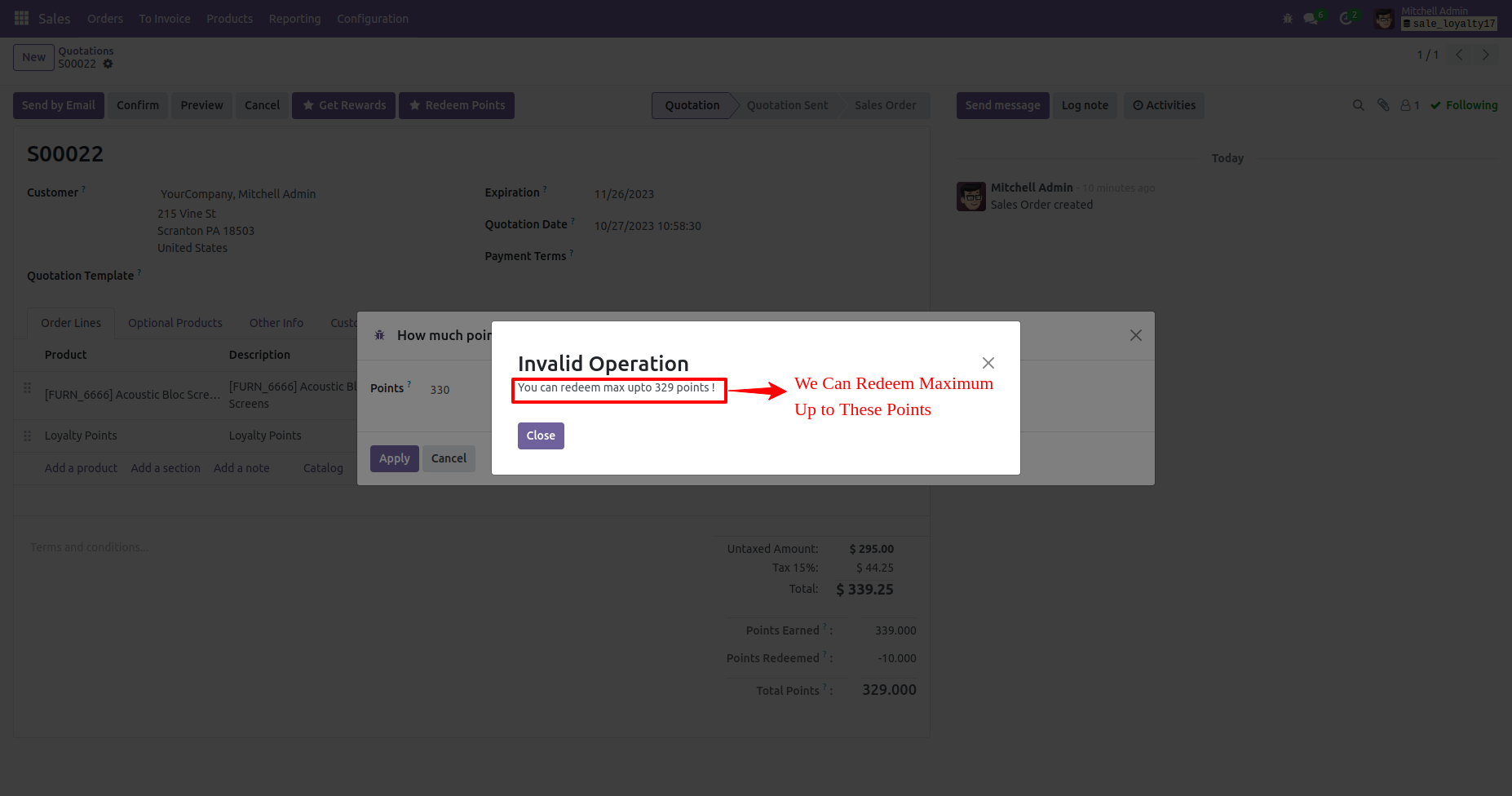Click the Total Points value 329.000
This screenshot has height=796, width=1512.
[889, 690]
